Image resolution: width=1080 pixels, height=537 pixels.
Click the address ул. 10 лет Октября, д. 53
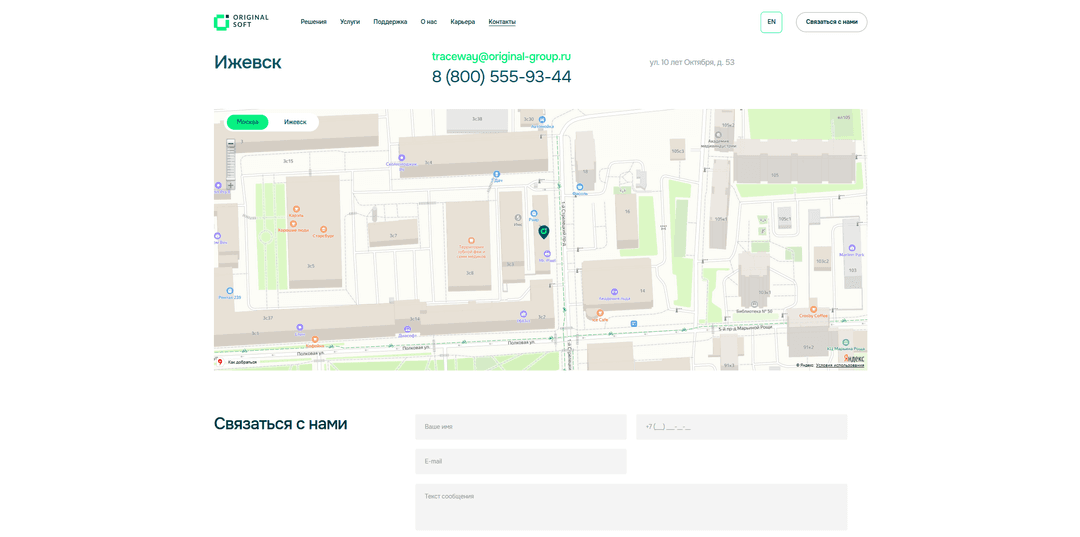pyautogui.click(x=692, y=63)
